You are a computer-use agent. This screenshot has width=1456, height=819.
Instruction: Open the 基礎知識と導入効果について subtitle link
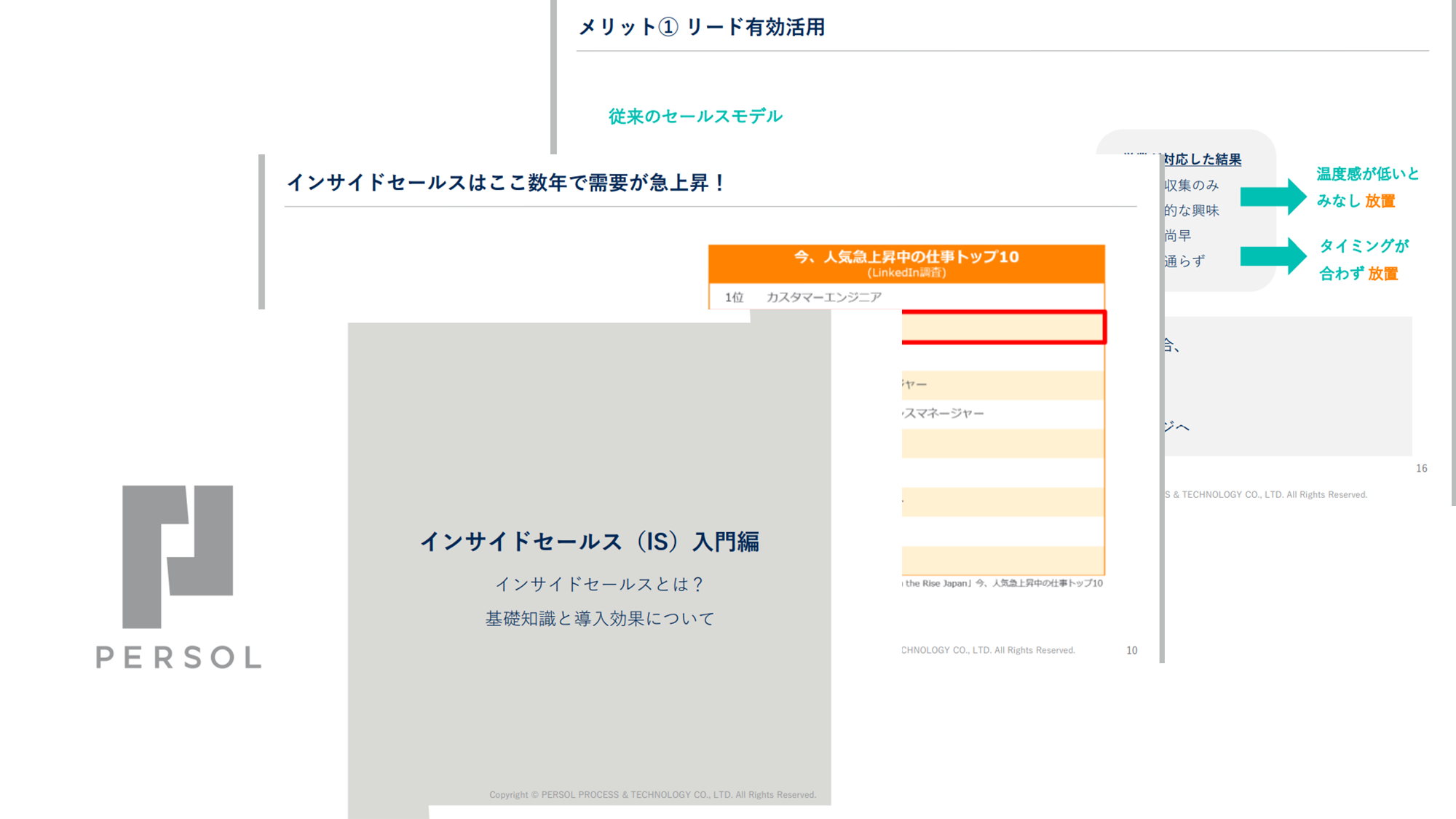(598, 617)
